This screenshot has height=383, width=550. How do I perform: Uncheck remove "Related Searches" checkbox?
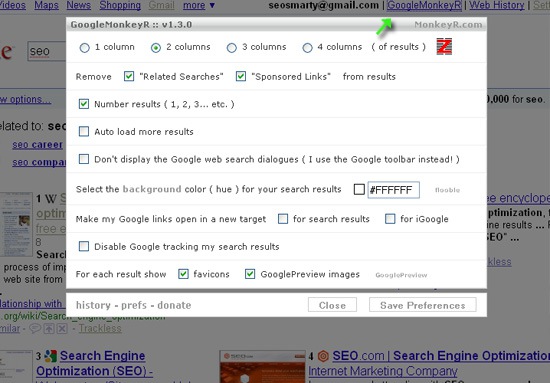(x=129, y=76)
